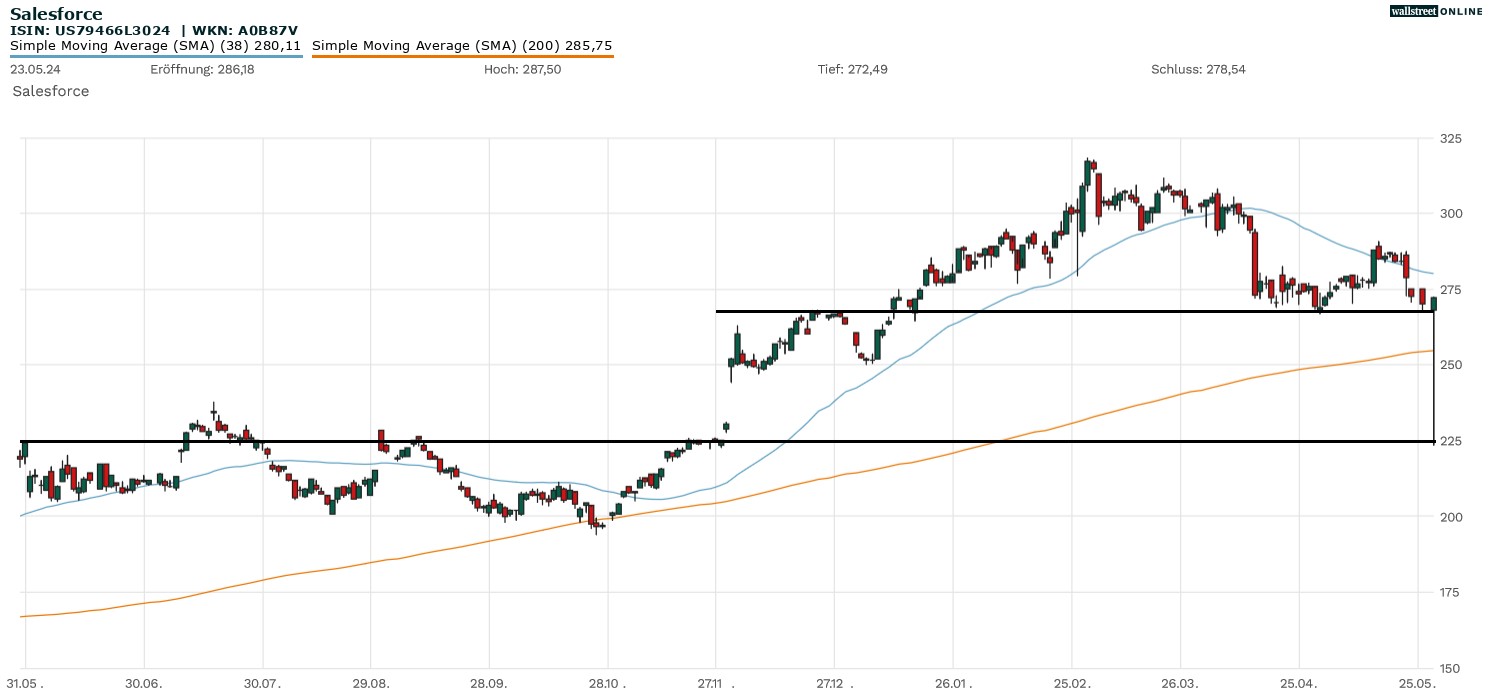Click the Schluss: 278,54 value
Viewport: 1490px width, 689px height.
(x=1198, y=69)
